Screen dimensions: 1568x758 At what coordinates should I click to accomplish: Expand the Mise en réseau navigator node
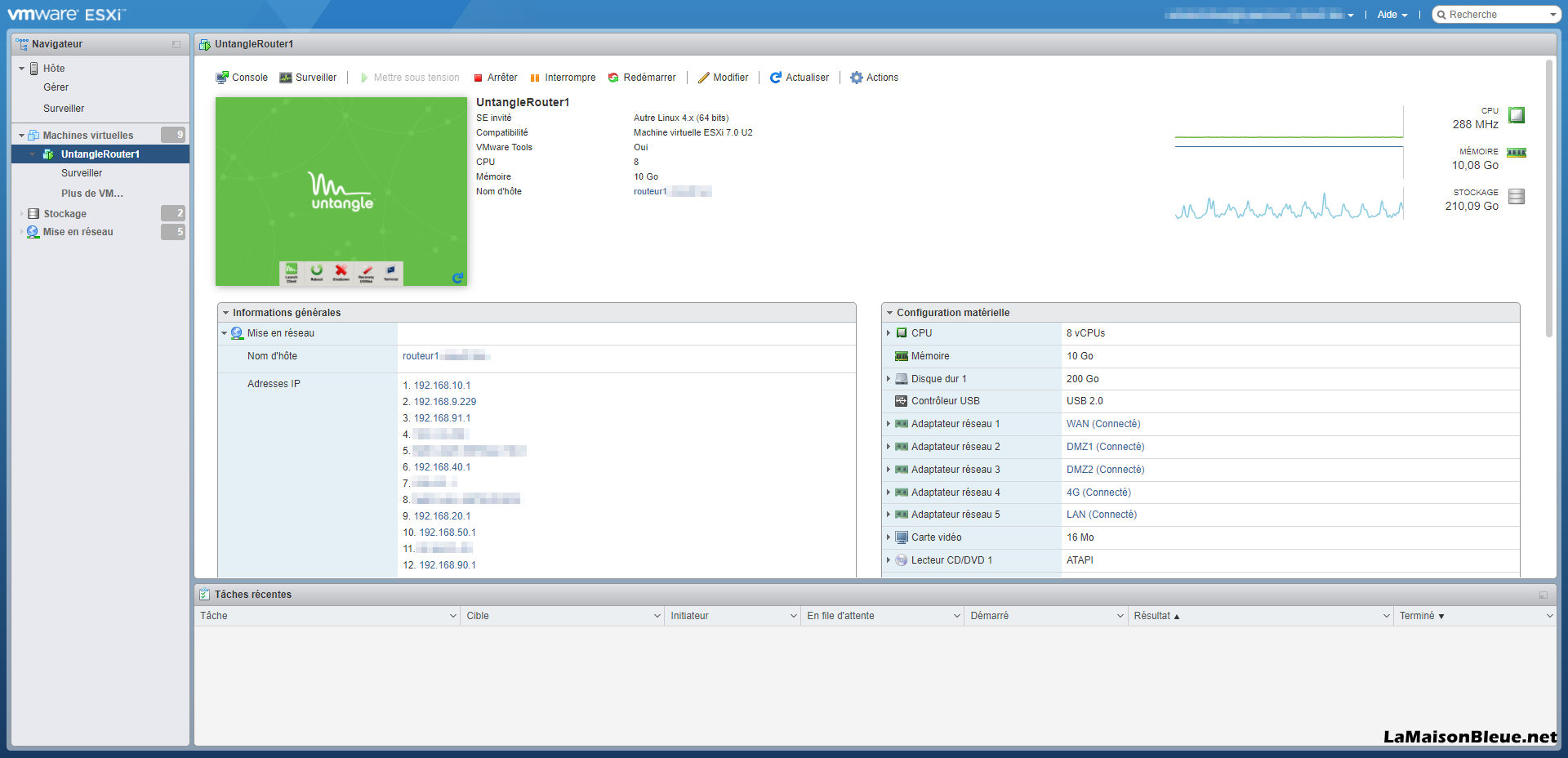(x=21, y=232)
